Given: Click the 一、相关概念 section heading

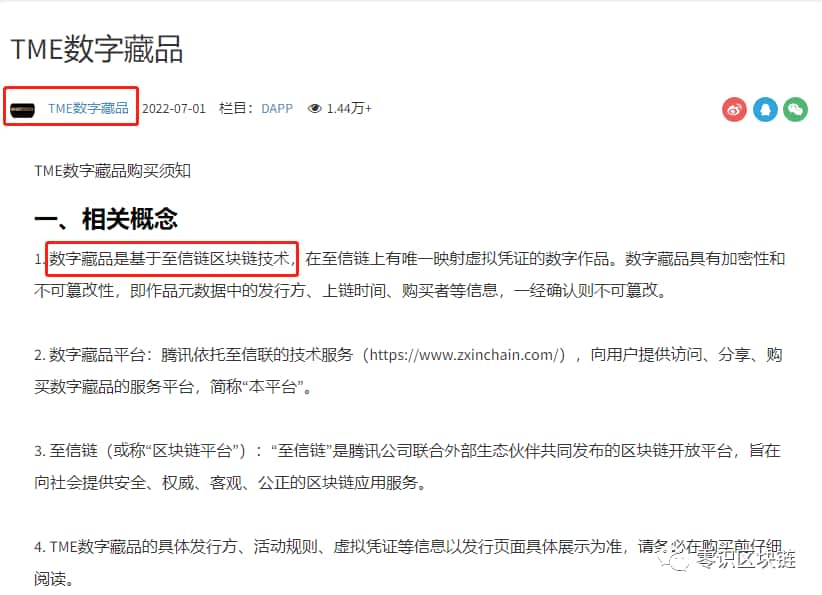Looking at the screenshot, I should 106,218.
